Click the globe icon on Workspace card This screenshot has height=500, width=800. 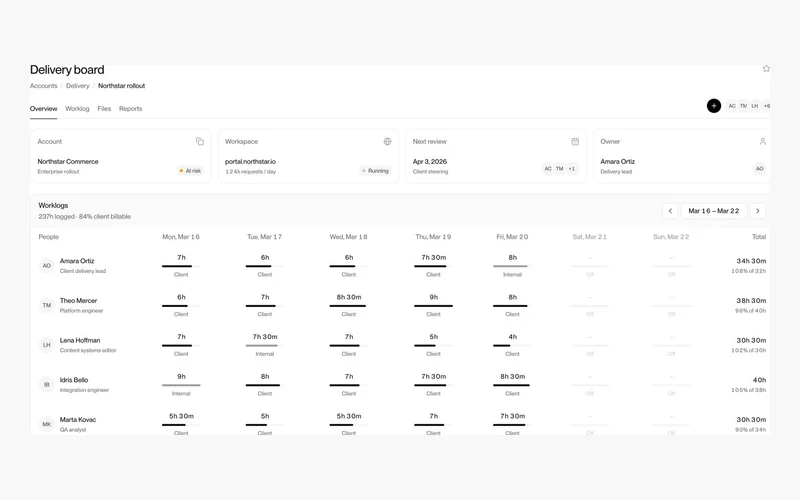[x=387, y=141]
